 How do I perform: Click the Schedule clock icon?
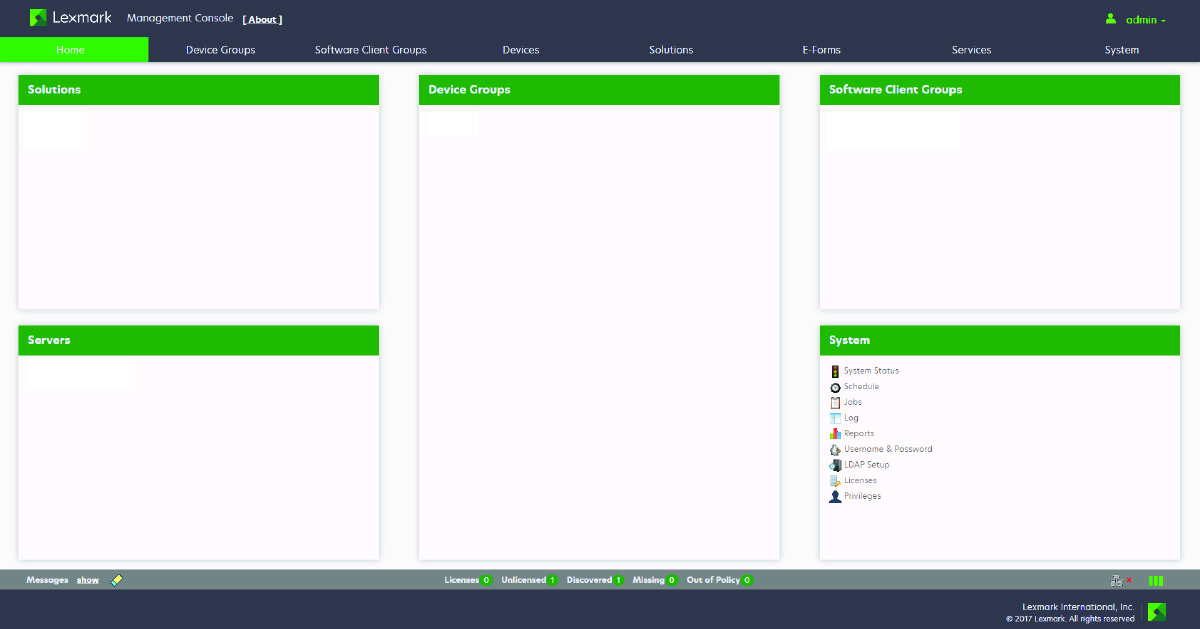tap(835, 387)
